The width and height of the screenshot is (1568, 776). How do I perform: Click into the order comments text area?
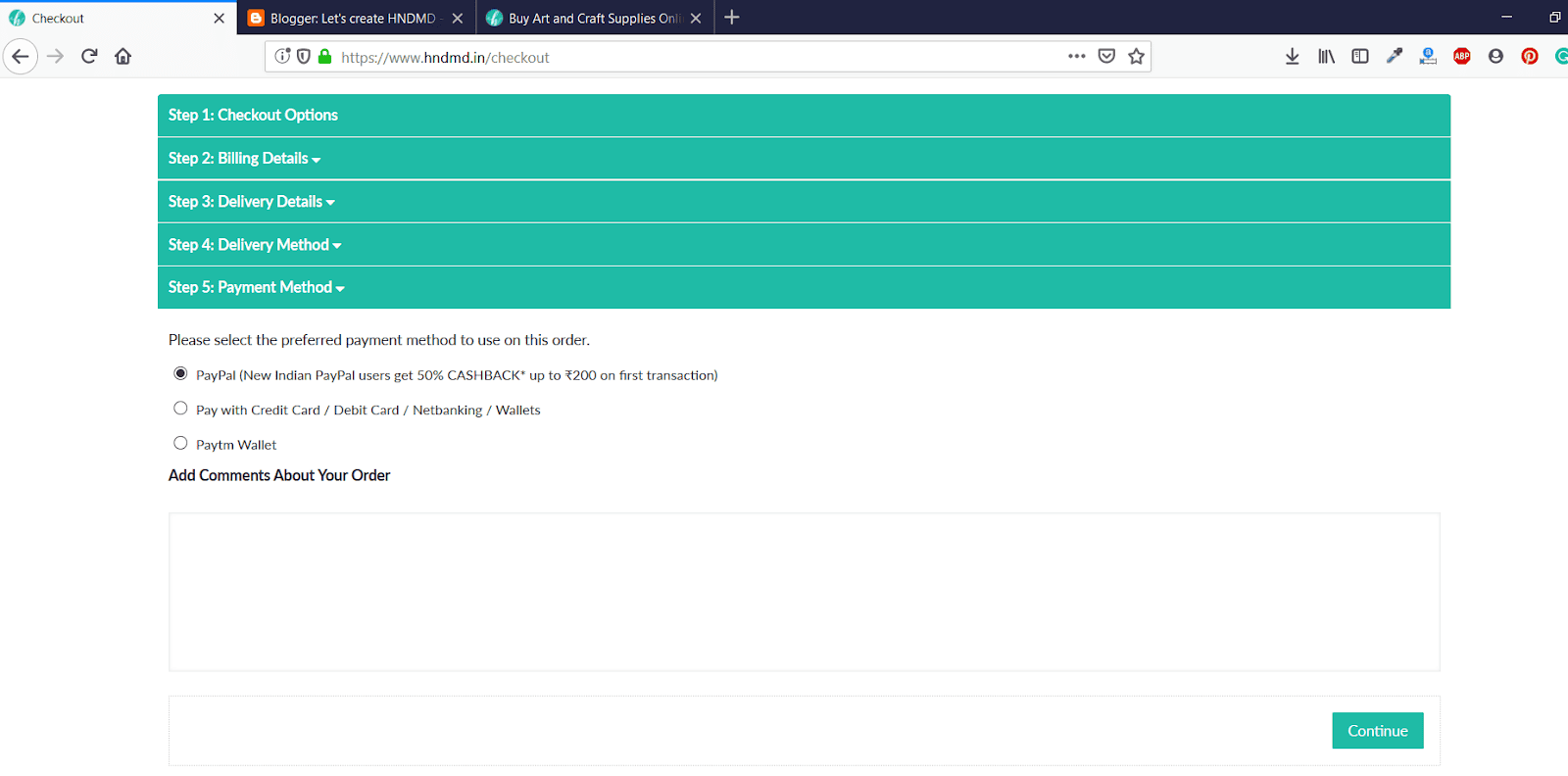pyautogui.click(x=805, y=592)
